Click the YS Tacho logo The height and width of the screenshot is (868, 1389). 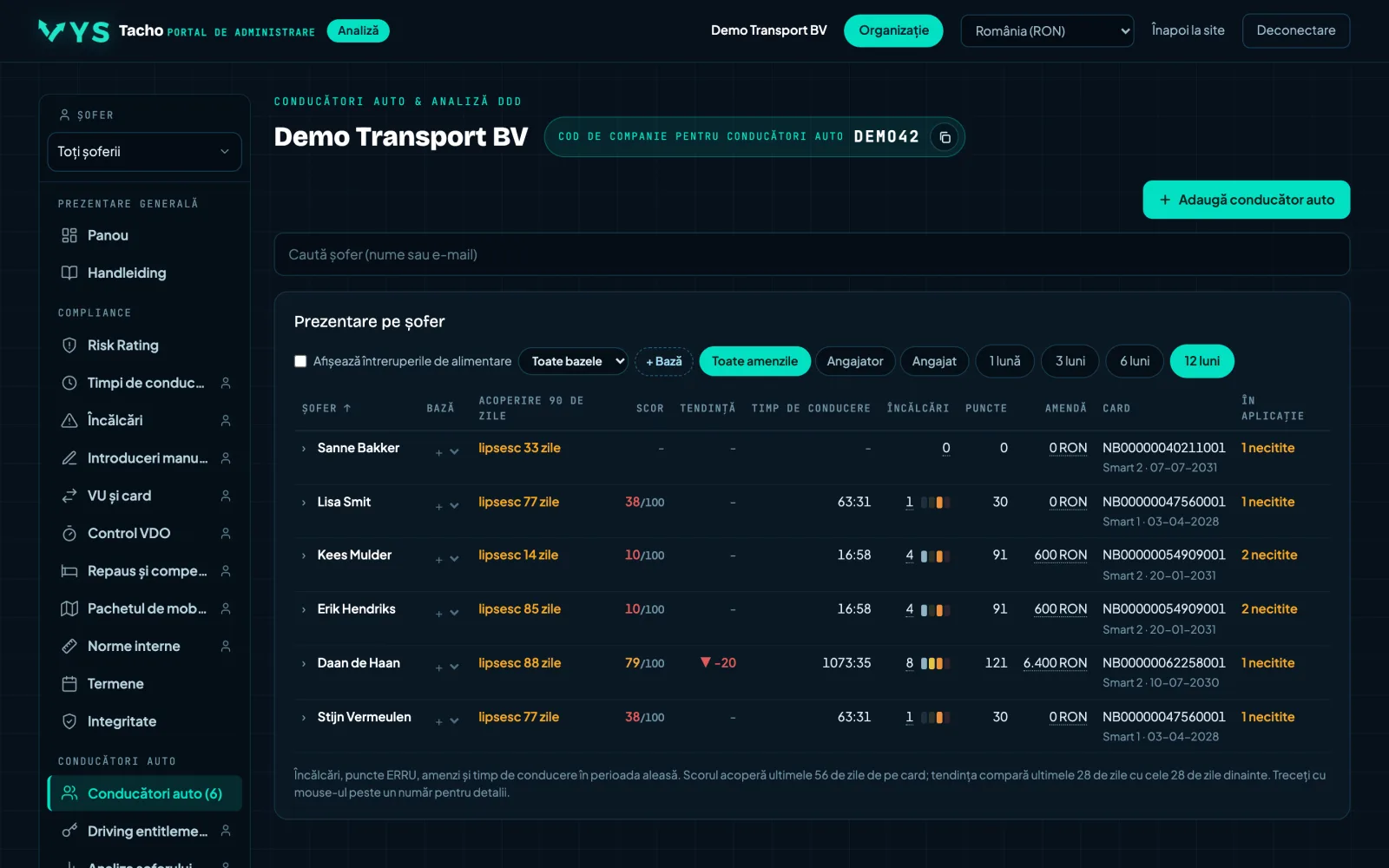74,31
